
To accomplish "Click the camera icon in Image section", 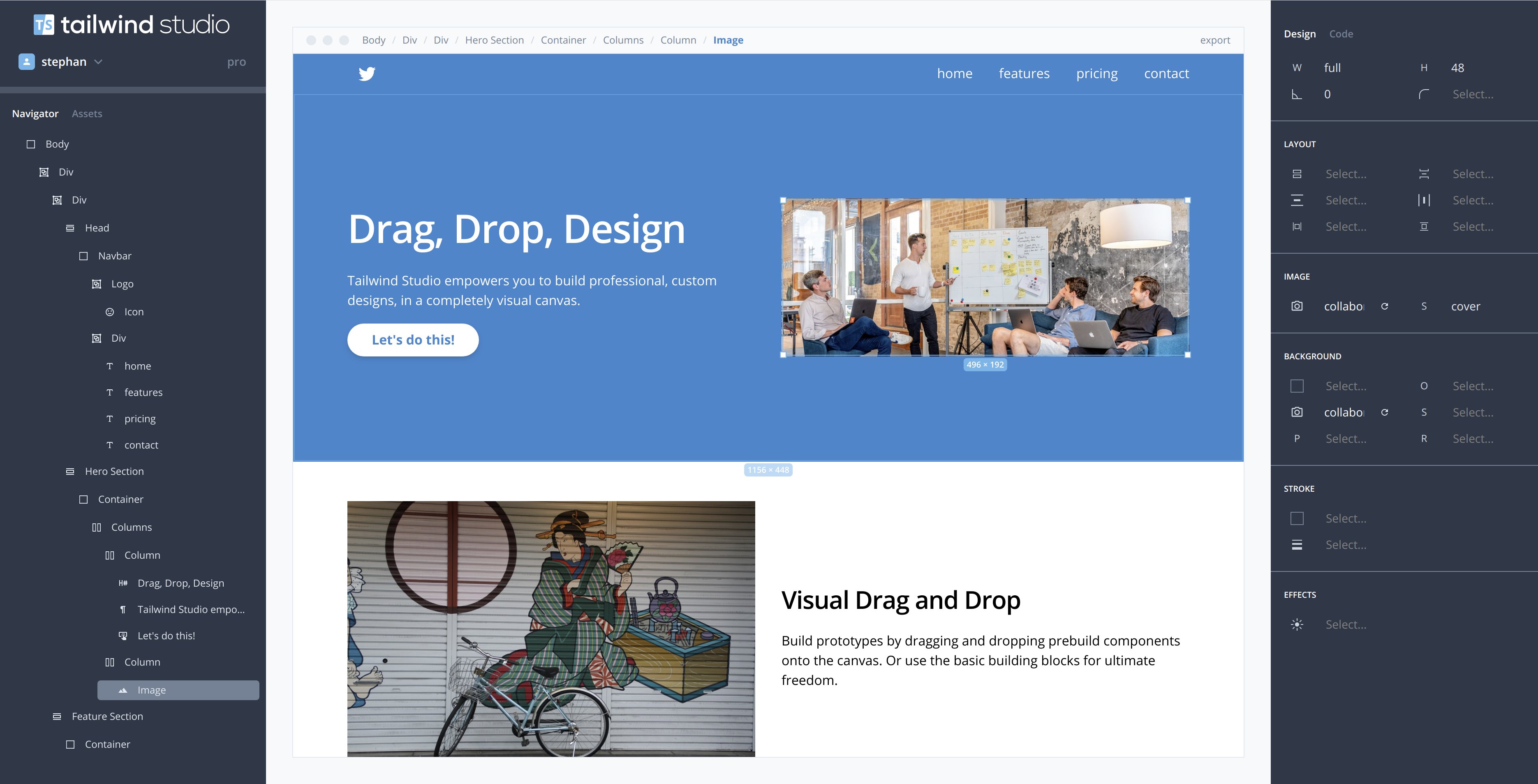I will tap(1297, 306).
